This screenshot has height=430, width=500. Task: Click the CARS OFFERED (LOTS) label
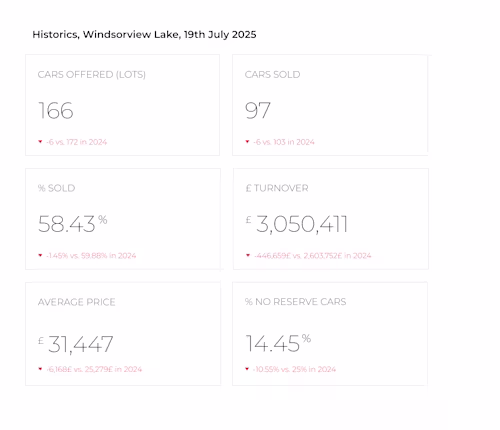(x=92, y=74)
